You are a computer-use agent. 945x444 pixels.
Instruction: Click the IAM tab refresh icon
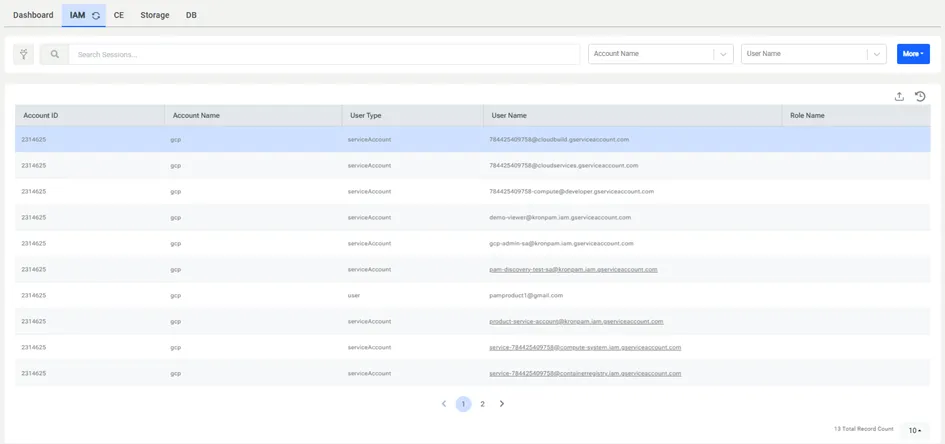(x=96, y=16)
